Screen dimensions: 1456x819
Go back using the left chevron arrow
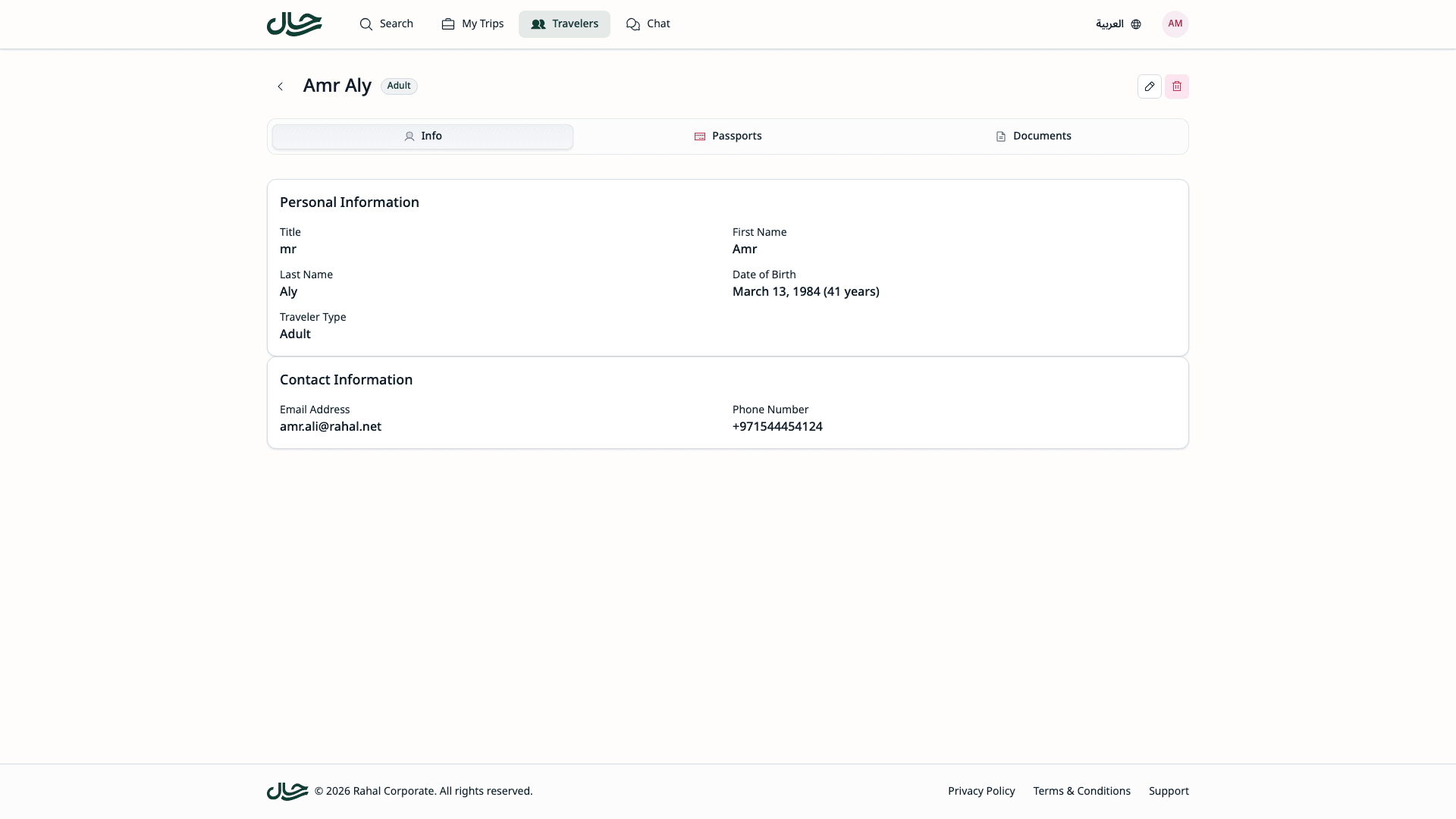tap(280, 86)
